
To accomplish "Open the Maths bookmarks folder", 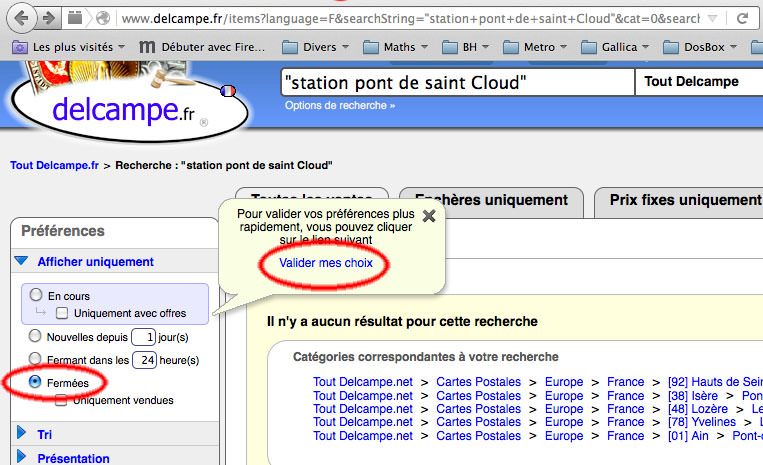I will click(x=395, y=47).
